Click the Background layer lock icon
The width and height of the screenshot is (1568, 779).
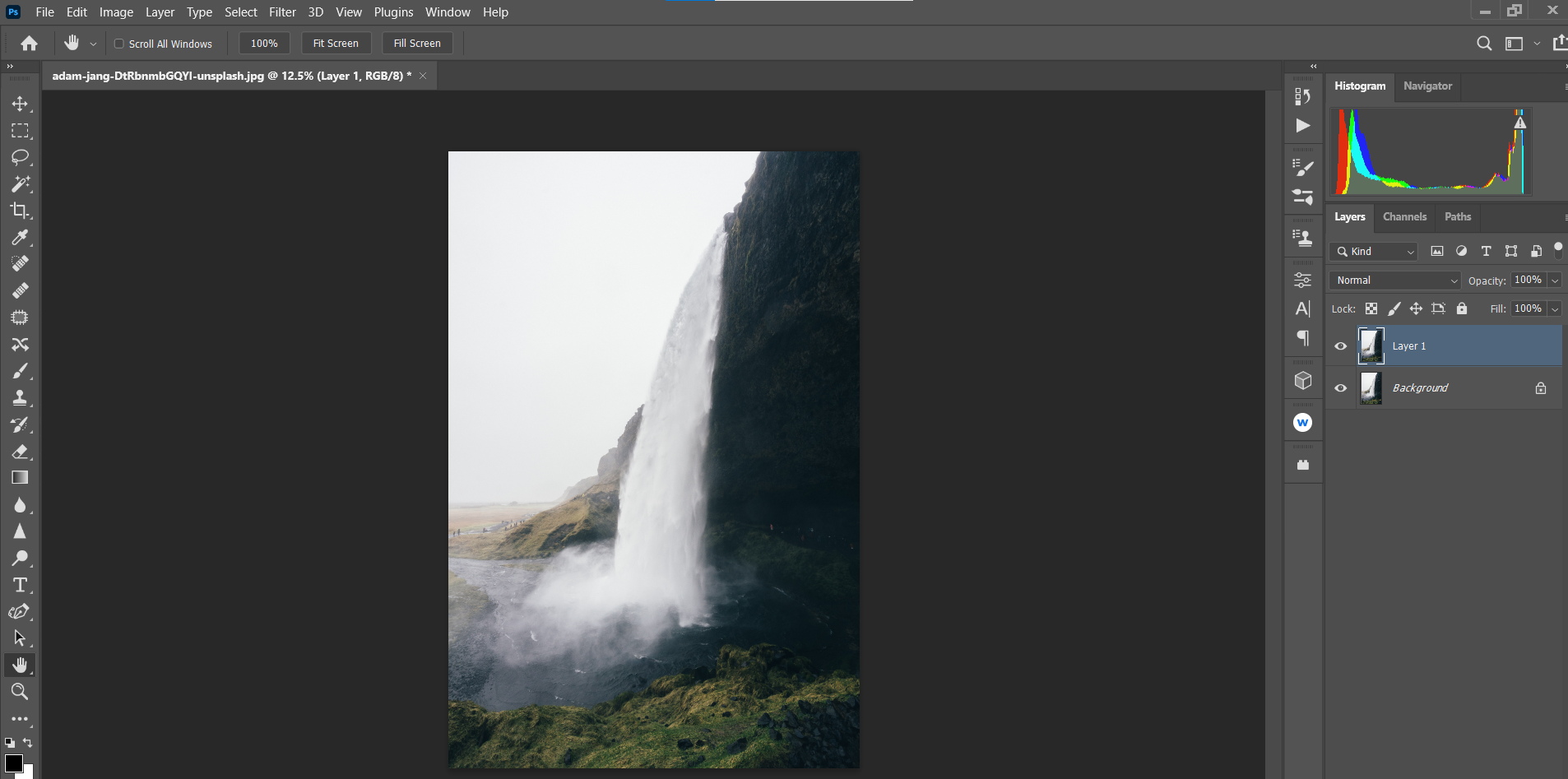click(1541, 388)
